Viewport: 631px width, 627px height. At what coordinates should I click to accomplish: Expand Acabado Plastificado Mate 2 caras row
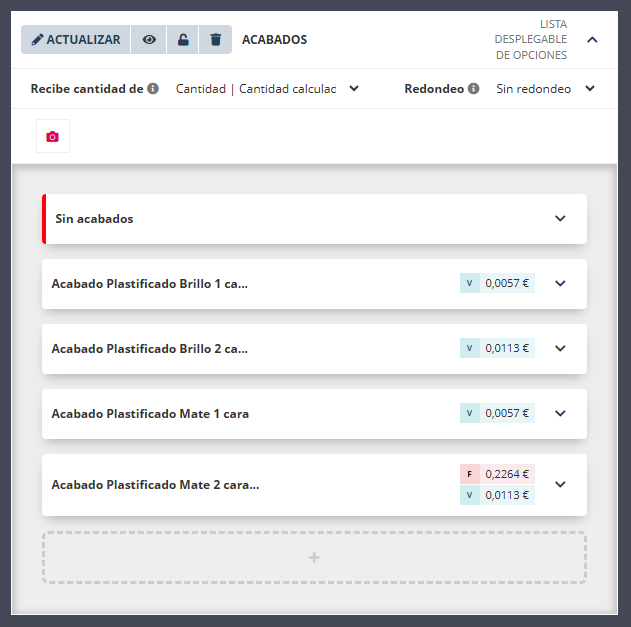[x=560, y=484]
